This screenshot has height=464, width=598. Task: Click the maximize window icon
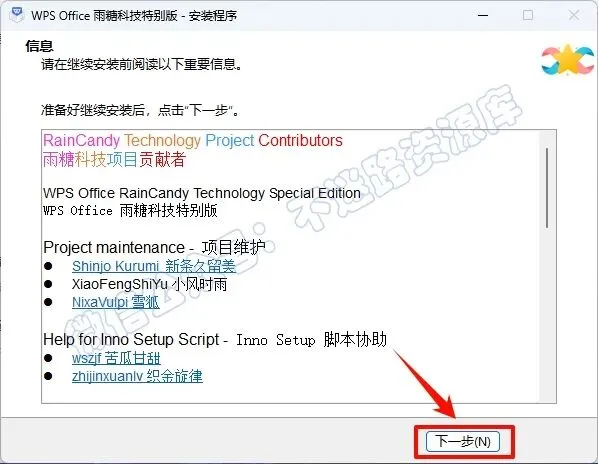click(528, 15)
